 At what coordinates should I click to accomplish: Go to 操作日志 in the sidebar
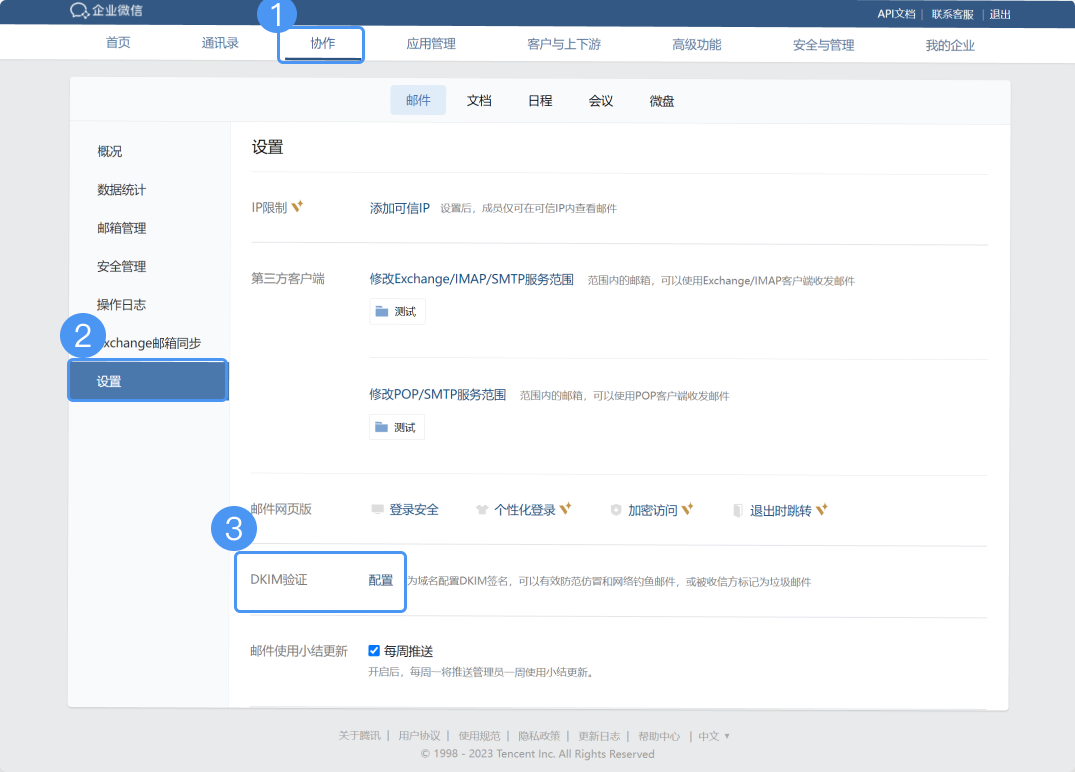(x=122, y=305)
